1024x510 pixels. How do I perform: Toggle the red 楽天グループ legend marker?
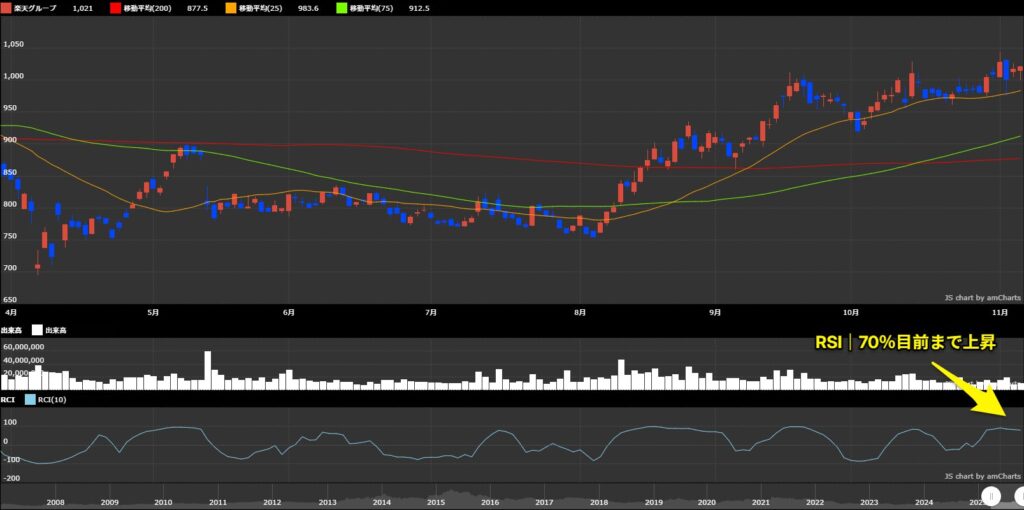(x=6, y=8)
